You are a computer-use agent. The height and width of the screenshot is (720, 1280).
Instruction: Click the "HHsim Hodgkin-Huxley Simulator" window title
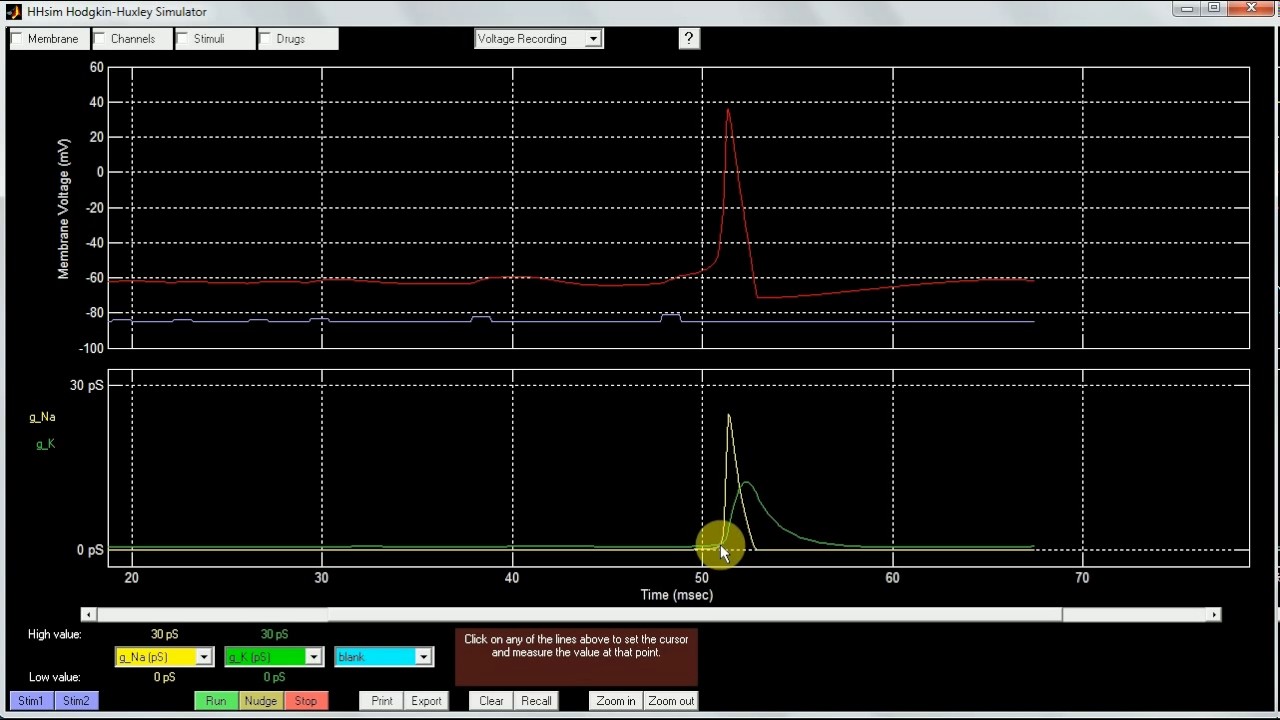coord(117,12)
